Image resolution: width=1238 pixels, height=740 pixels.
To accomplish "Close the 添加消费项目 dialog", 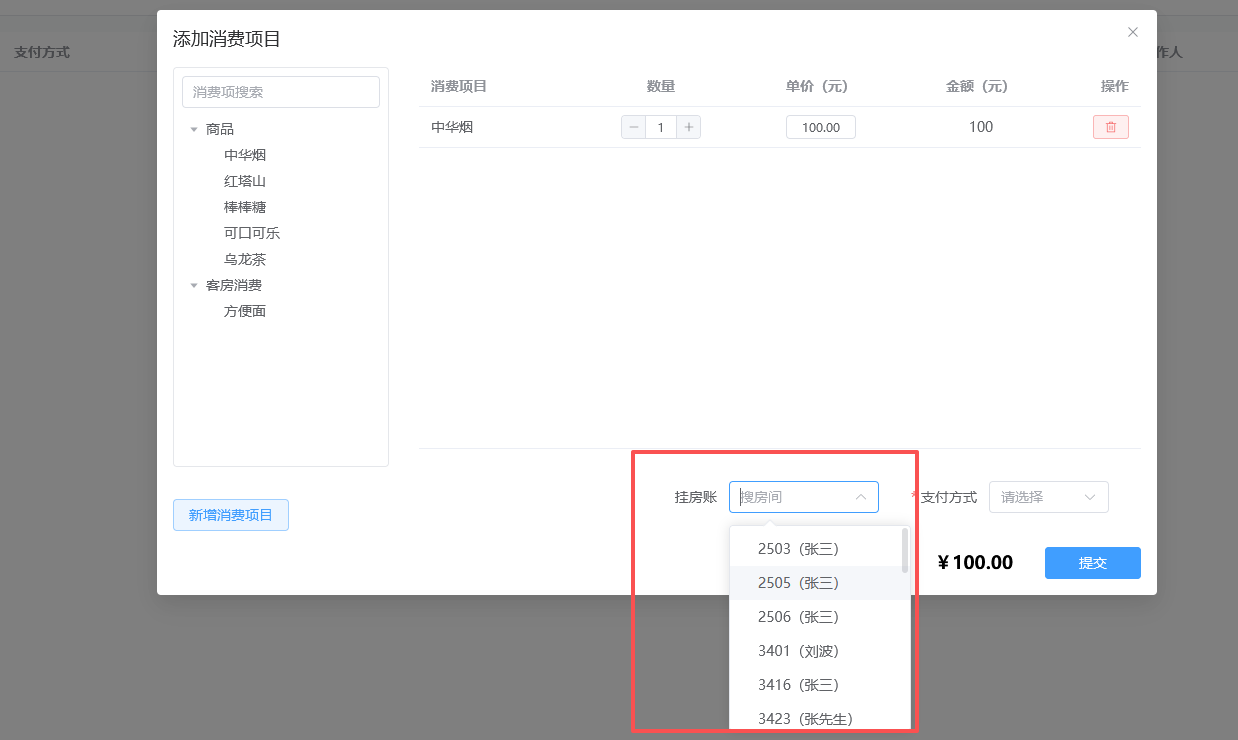I will (1133, 32).
